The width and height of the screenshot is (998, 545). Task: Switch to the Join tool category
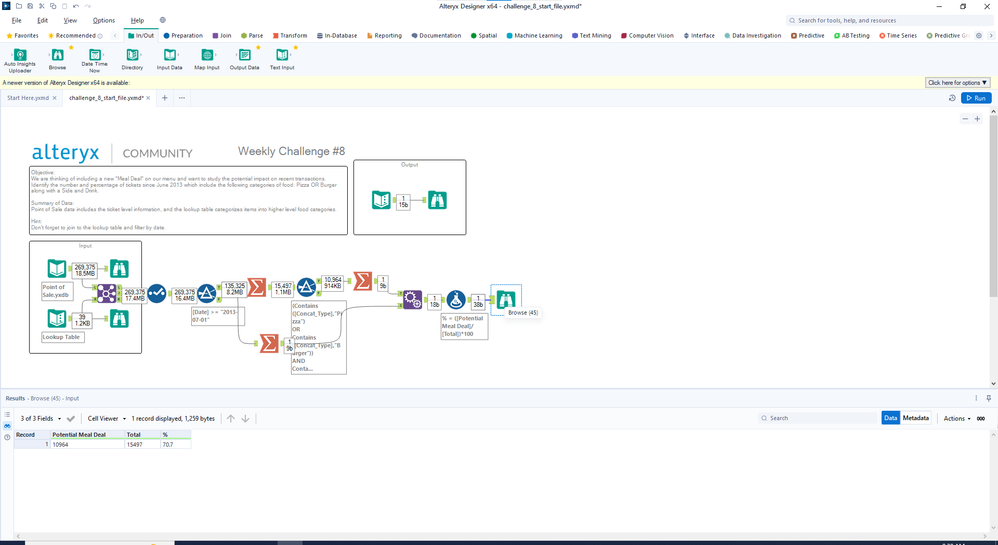pos(221,36)
